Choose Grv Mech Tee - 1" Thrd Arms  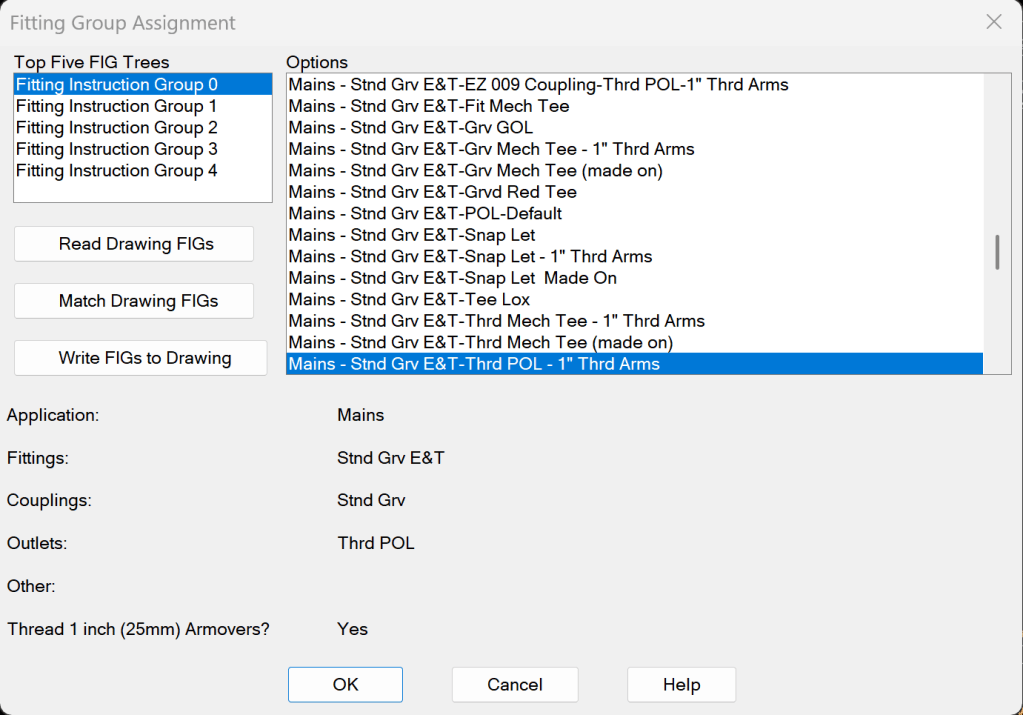pyautogui.click(x=635, y=149)
